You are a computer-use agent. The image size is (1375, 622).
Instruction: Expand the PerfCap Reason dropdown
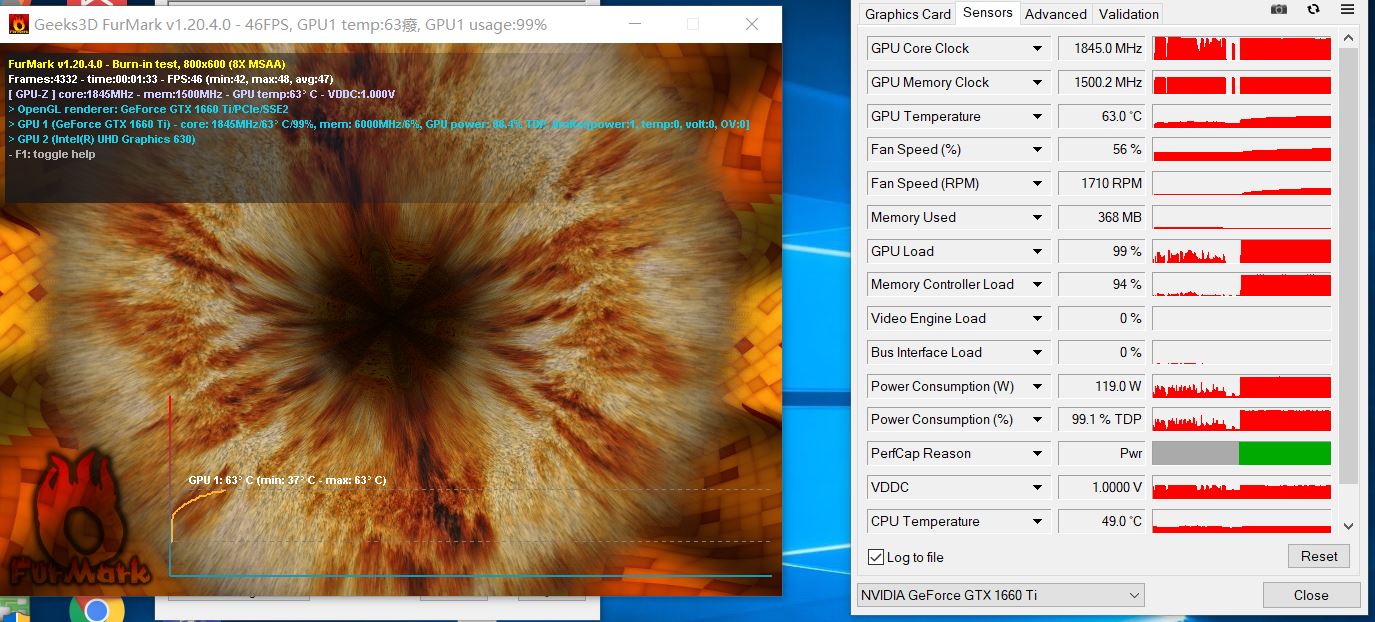pos(1038,453)
